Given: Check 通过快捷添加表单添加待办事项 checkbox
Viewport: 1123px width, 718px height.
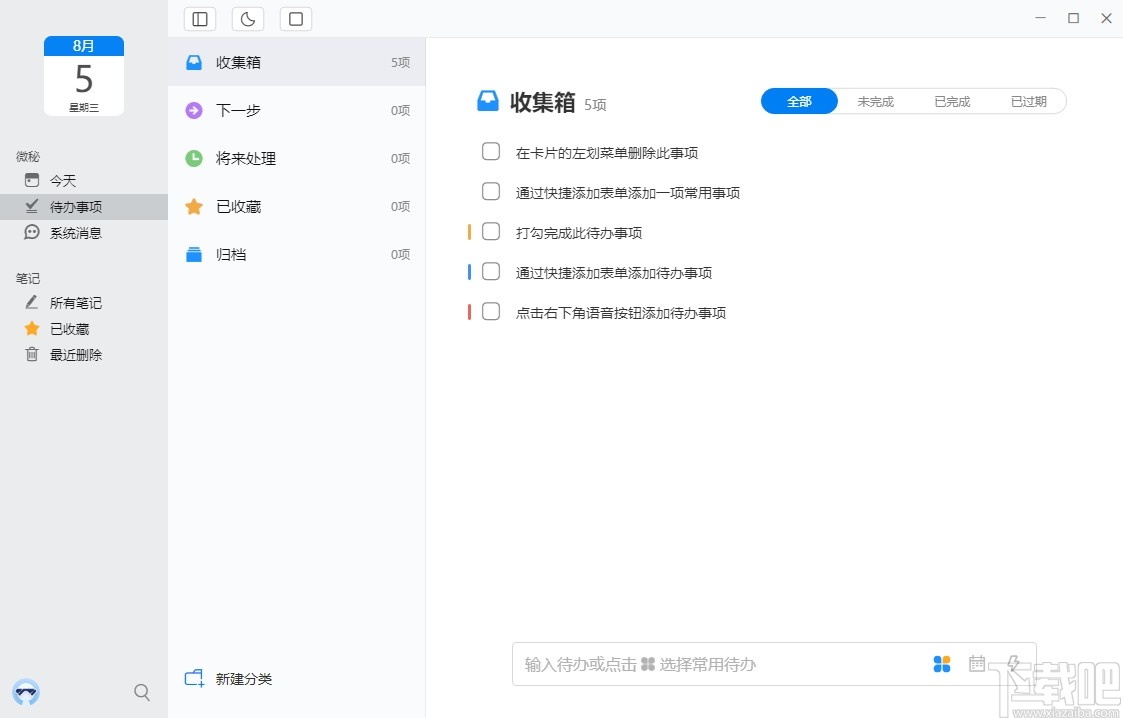Looking at the screenshot, I should (491, 271).
